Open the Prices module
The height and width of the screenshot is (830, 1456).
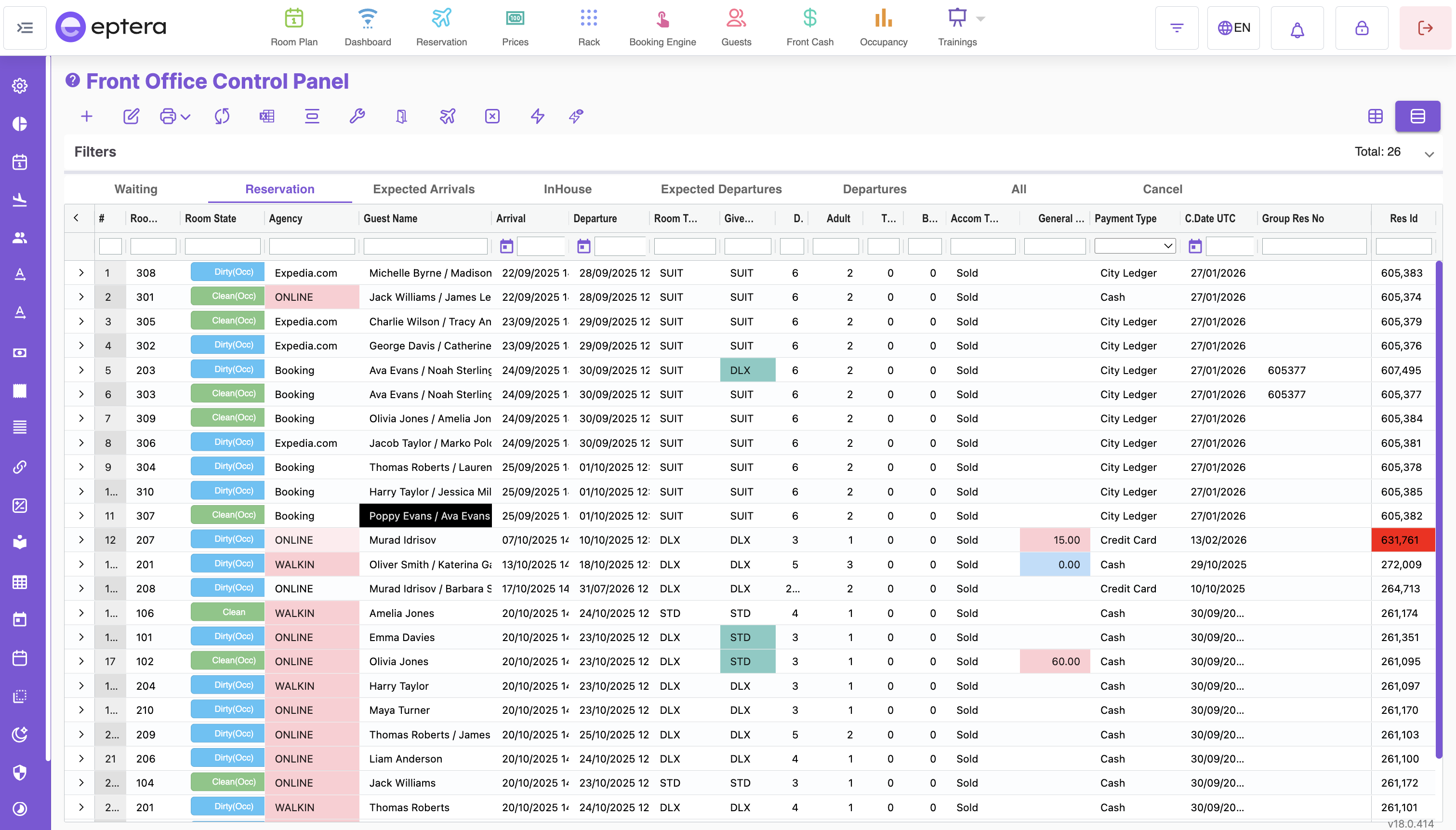[x=515, y=27]
